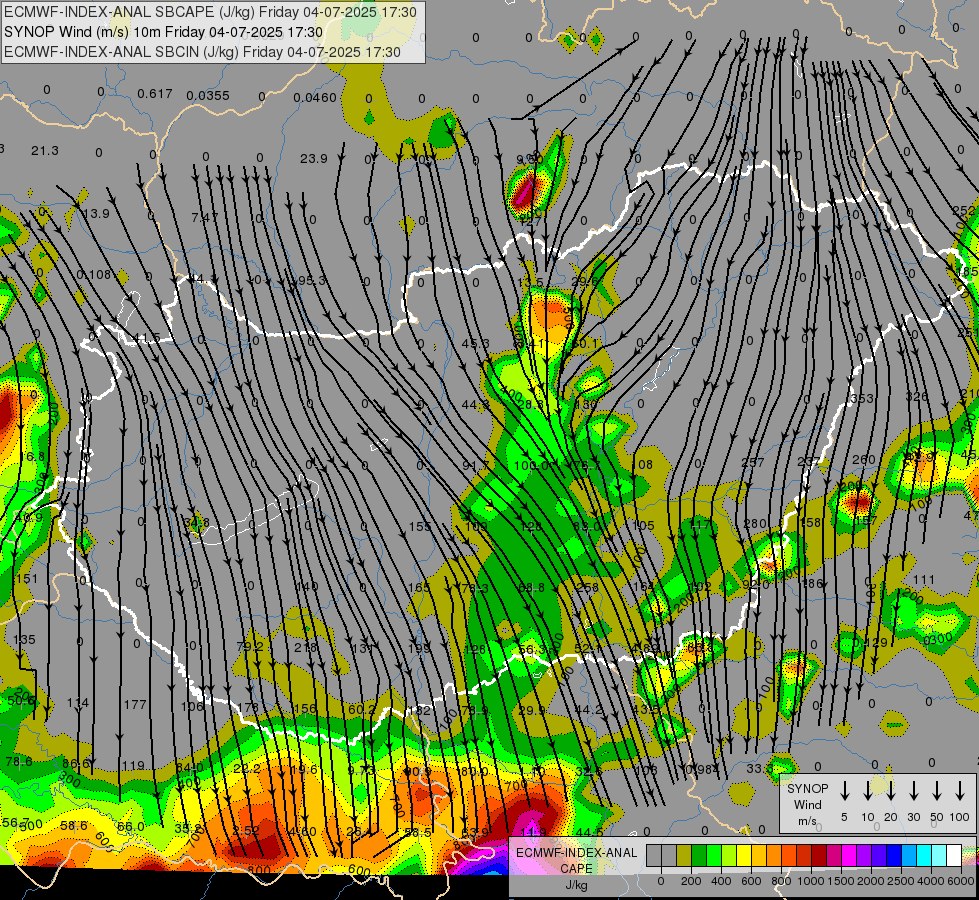Click the 13.9 value on the map
This screenshot has height=900, width=979.
[x=96, y=214]
